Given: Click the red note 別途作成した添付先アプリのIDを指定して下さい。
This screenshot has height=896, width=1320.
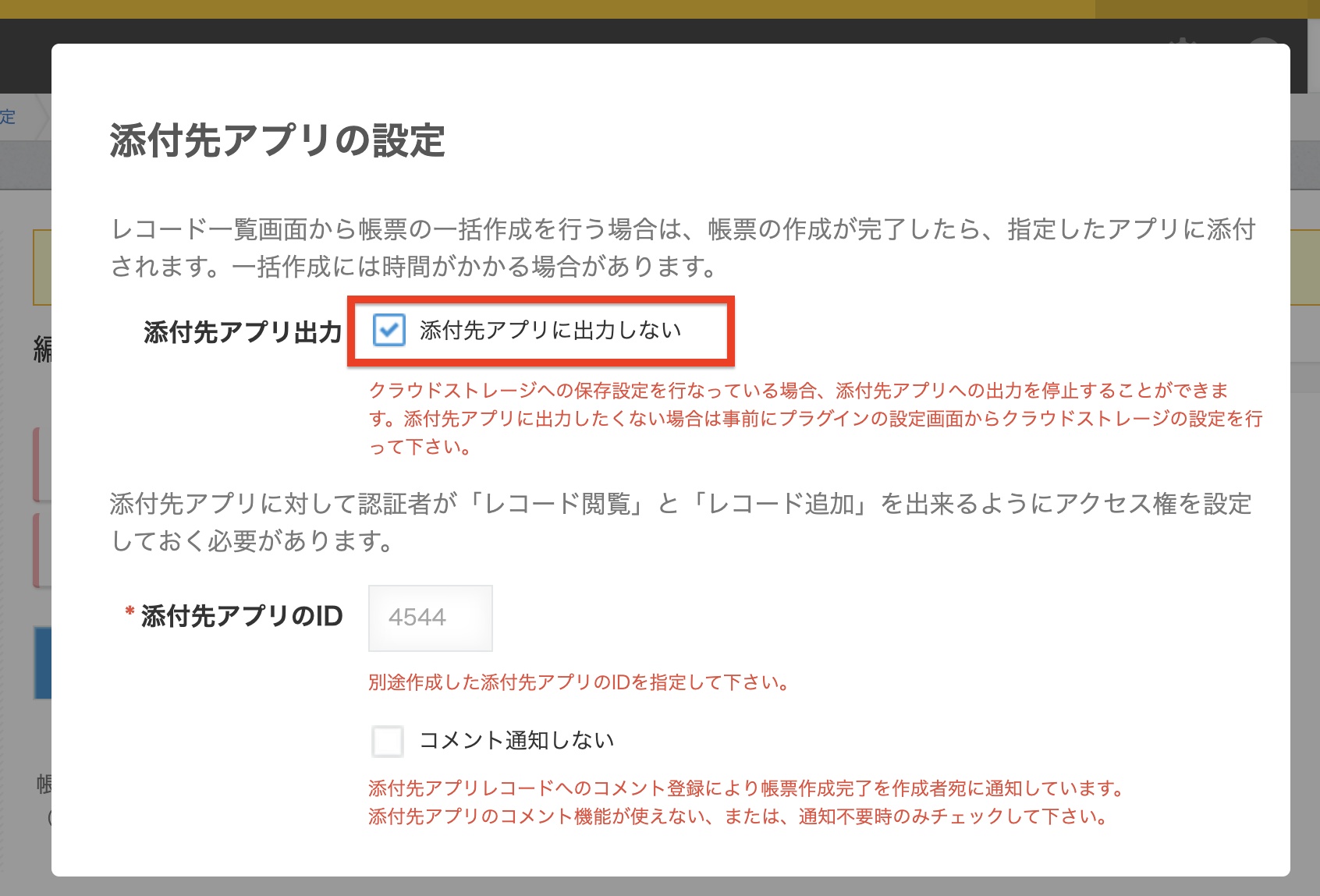Looking at the screenshot, I should pyautogui.click(x=579, y=682).
